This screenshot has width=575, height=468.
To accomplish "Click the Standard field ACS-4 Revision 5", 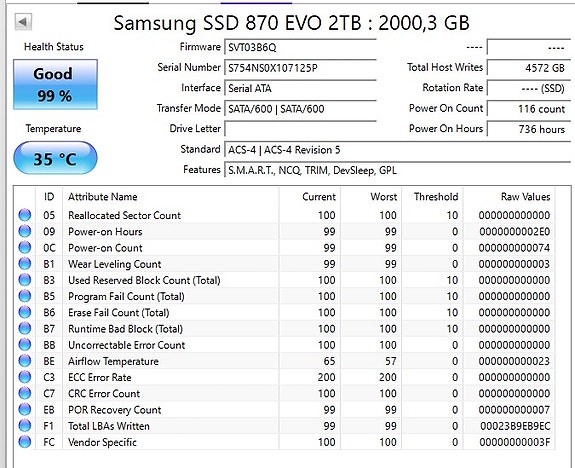I will (x=398, y=150).
